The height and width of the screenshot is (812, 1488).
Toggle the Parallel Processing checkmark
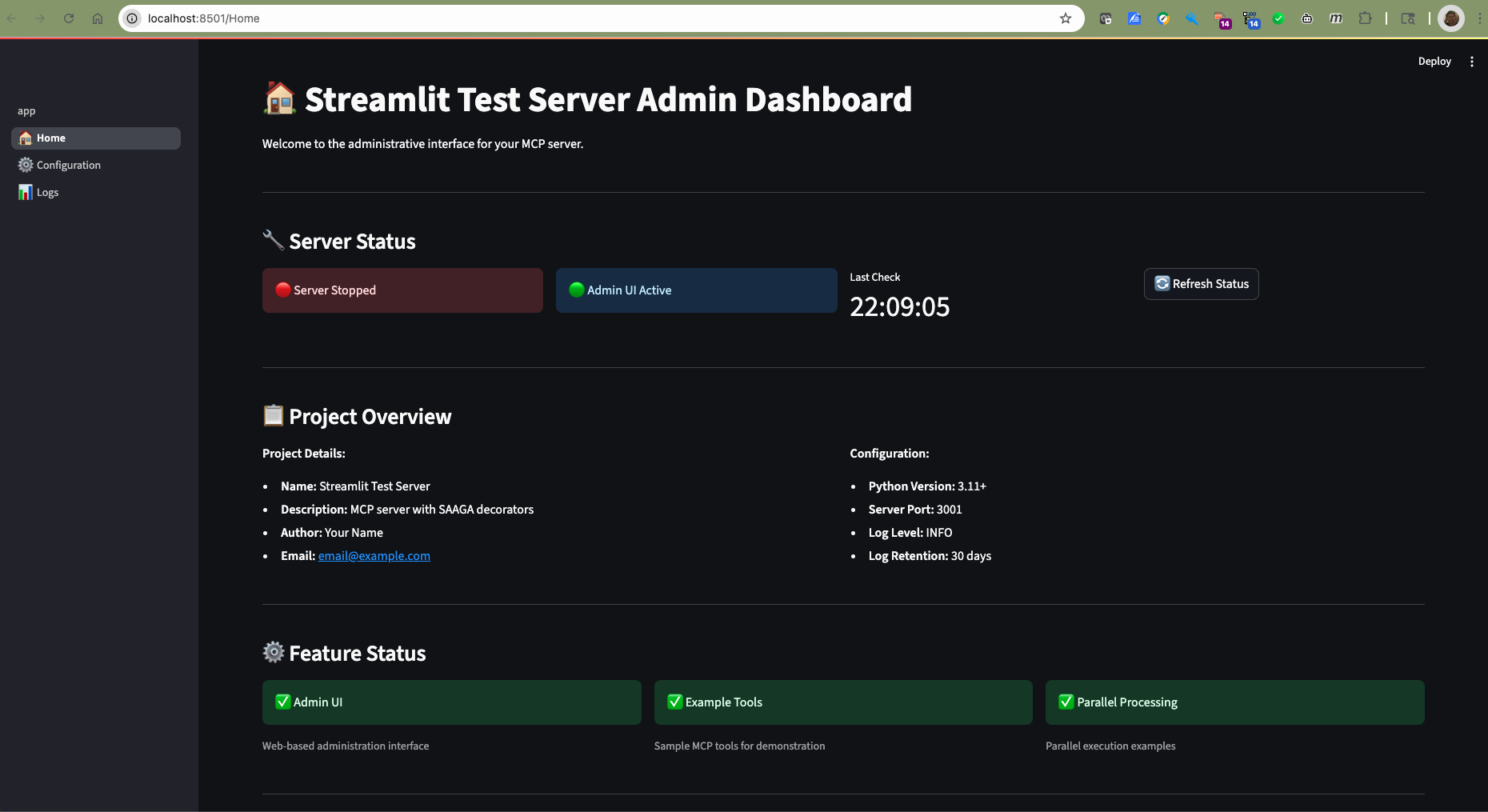click(1066, 702)
